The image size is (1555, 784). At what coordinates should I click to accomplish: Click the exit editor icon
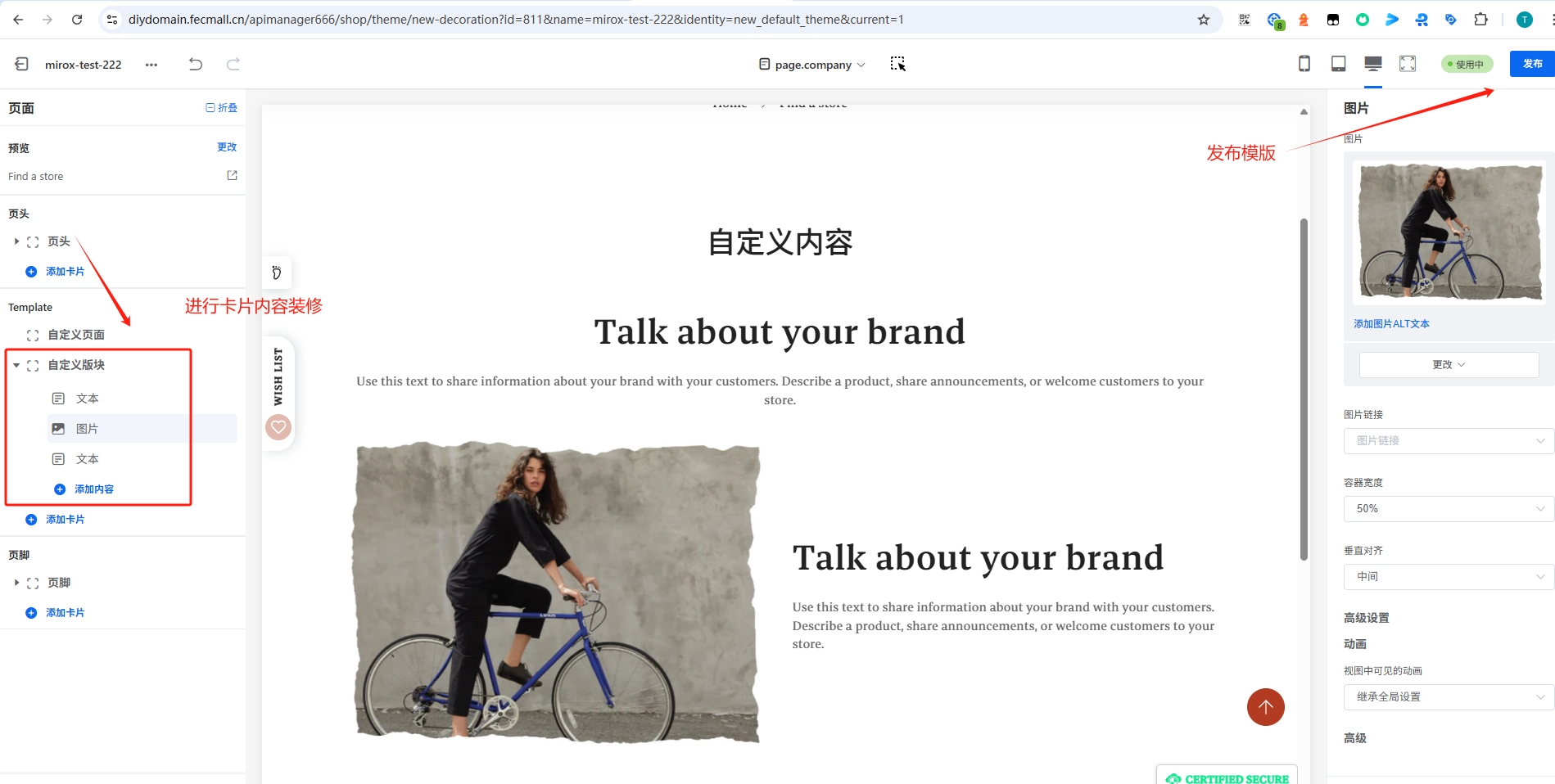point(22,64)
